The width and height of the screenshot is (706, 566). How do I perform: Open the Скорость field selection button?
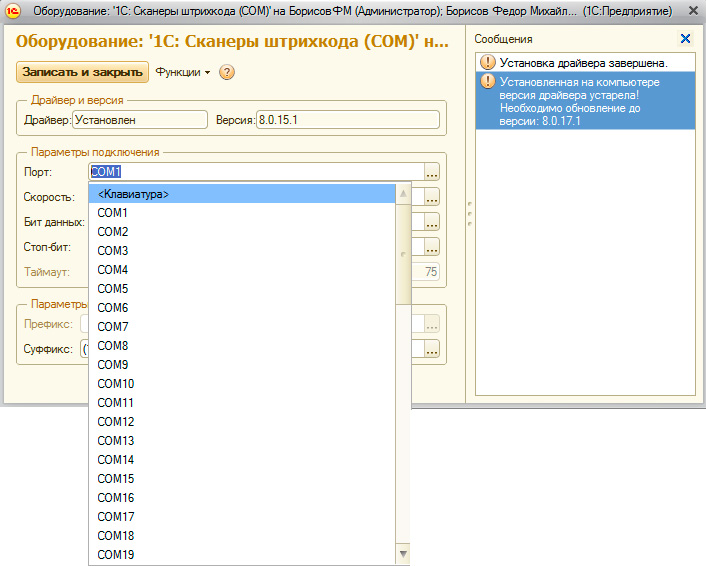click(x=432, y=197)
